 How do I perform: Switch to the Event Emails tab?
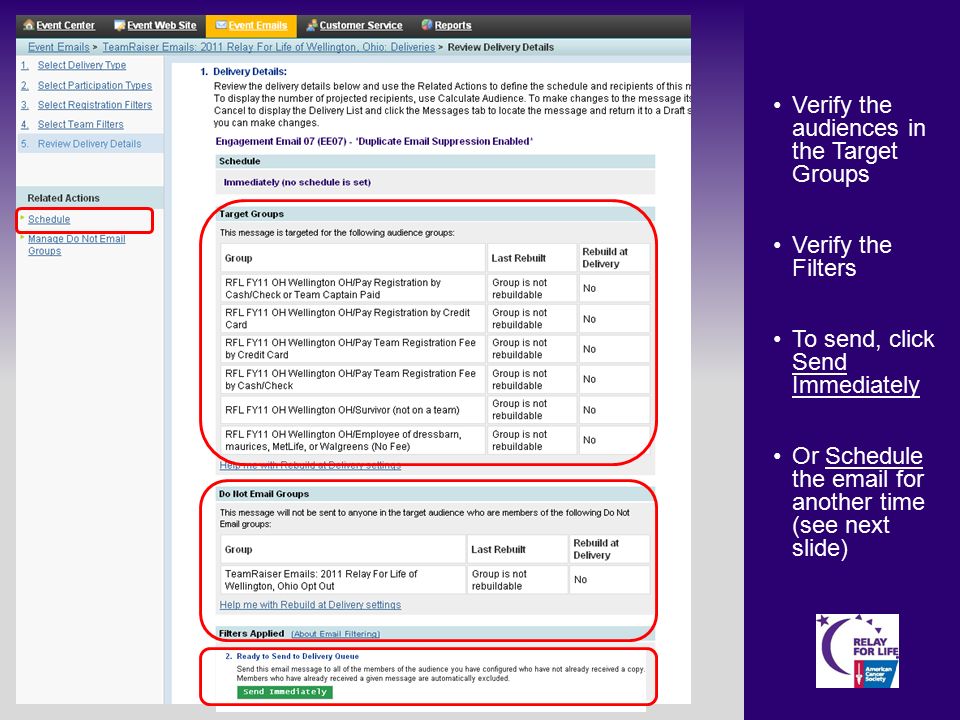(x=252, y=26)
